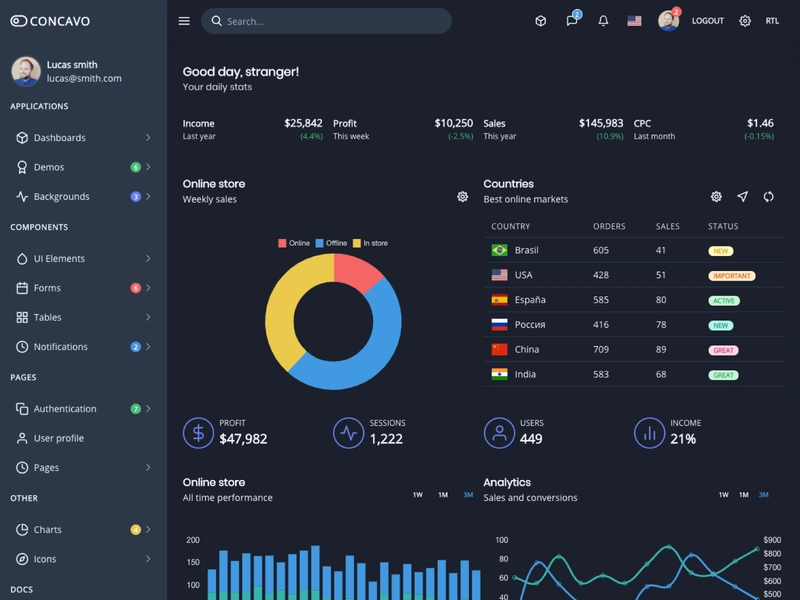Toggle the In store legend item

pyautogui.click(x=370, y=243)
